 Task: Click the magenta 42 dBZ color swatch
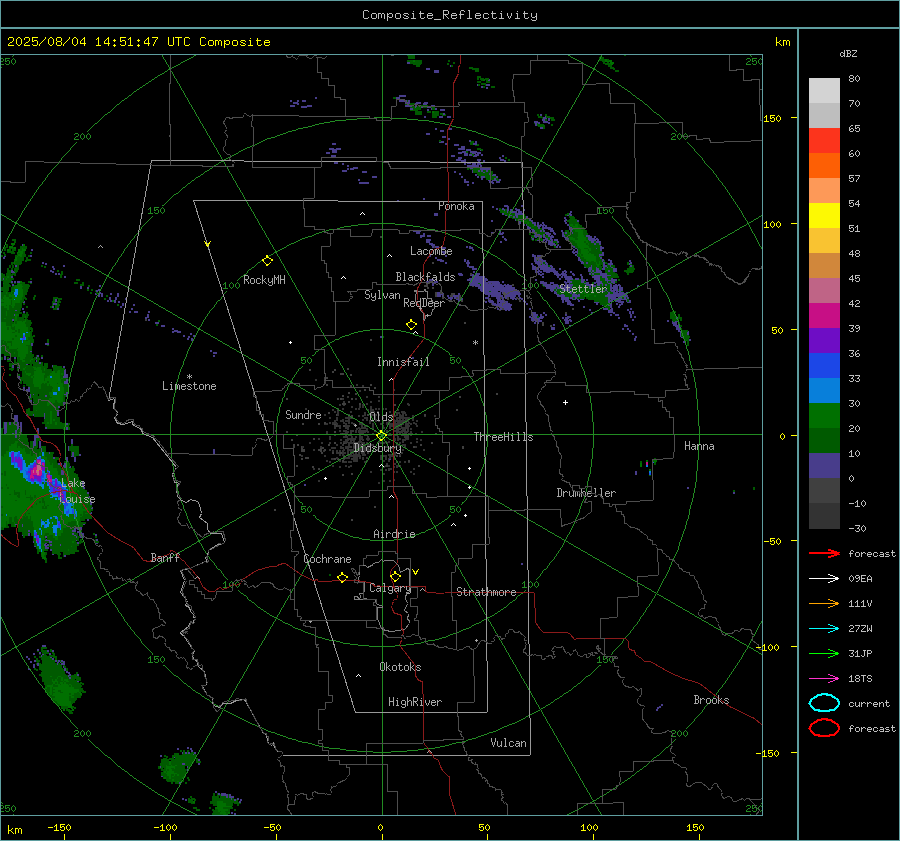(x=824, y=316)
